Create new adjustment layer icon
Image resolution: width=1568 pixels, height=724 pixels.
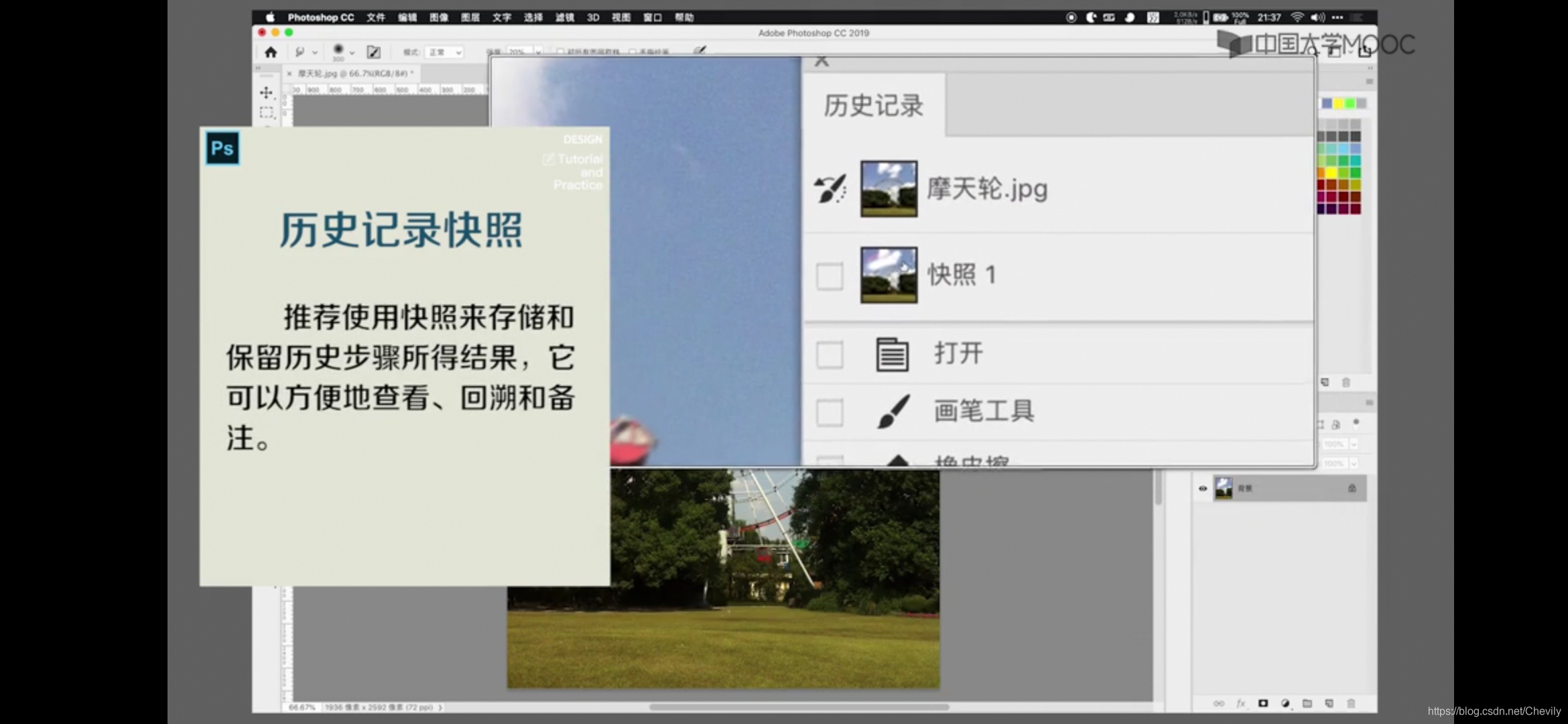1285,703
